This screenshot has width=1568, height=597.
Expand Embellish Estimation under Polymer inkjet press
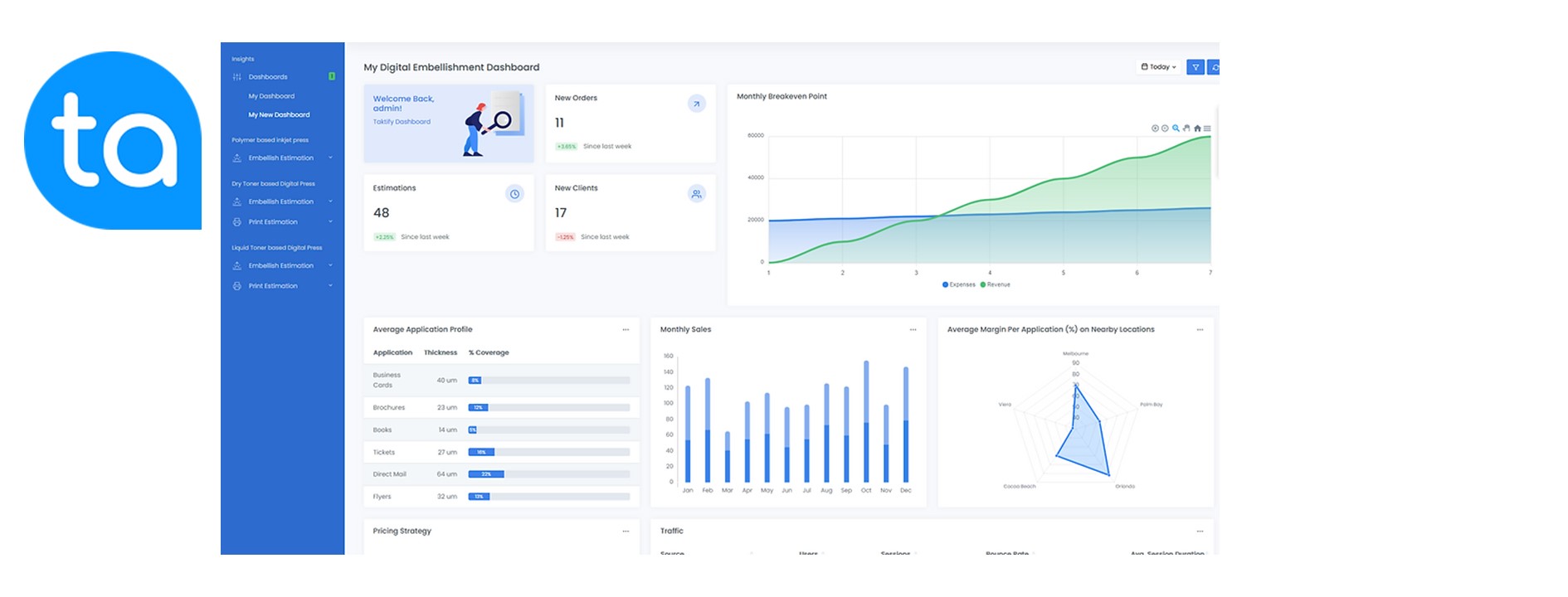click(281, 158)
